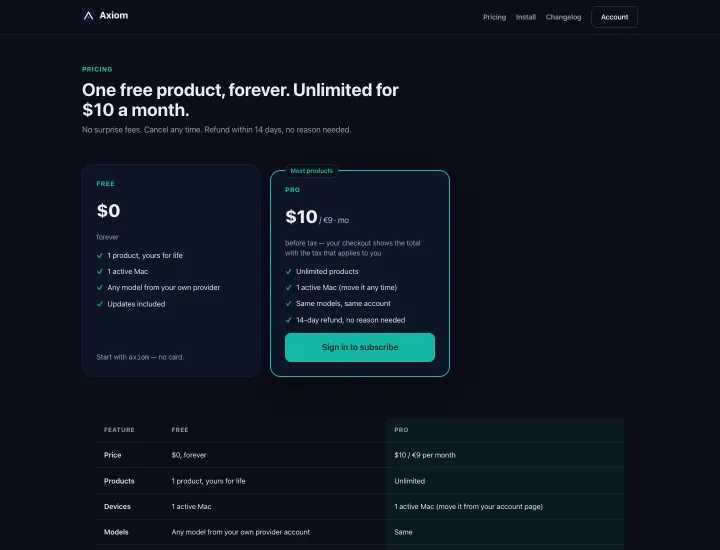Click the FREE table column header
Screen dimensions: 720x550
pos(180,430)
